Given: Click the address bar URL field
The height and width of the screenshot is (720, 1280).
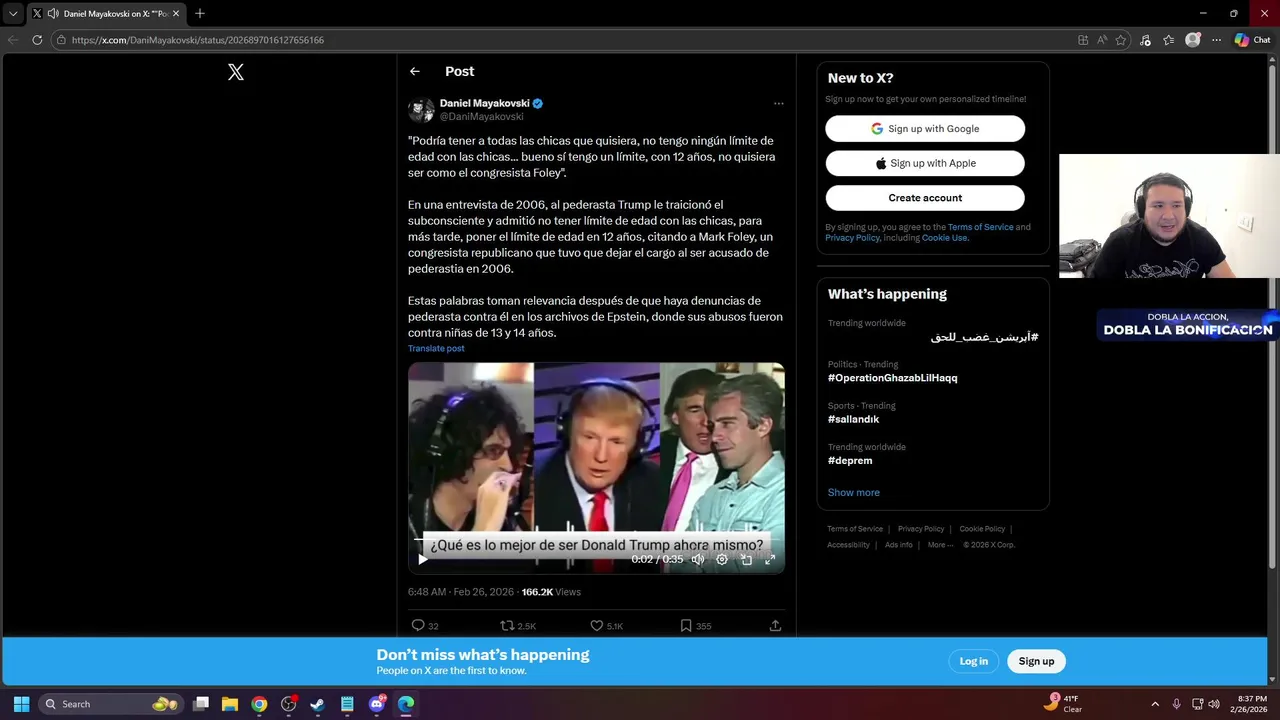Looking at the screenshot, I should 560,40.
